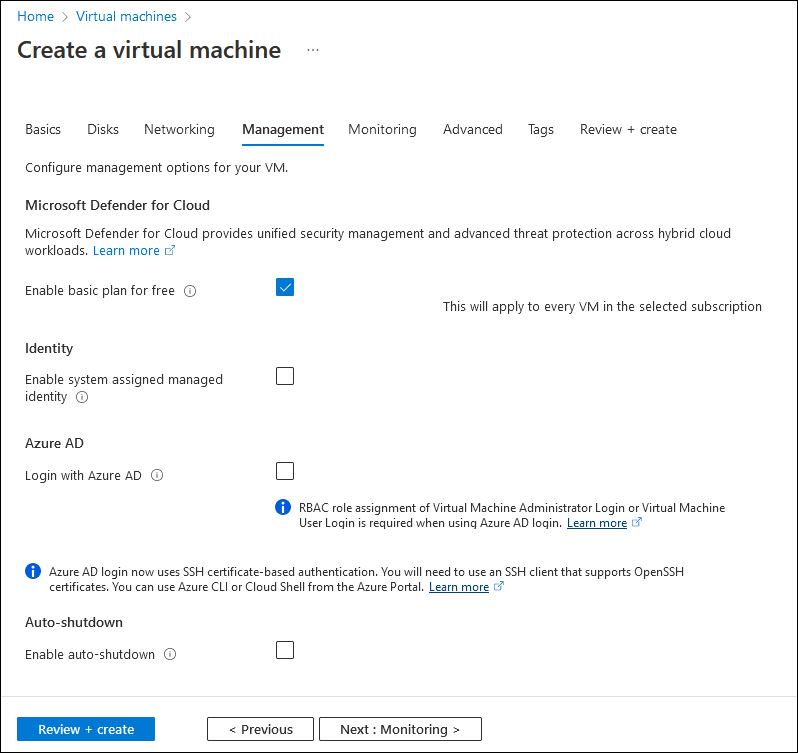Screen dimensions: 798x753
Task: Select the Management tab
Action: pyautogui.click(x=283, y=129)
